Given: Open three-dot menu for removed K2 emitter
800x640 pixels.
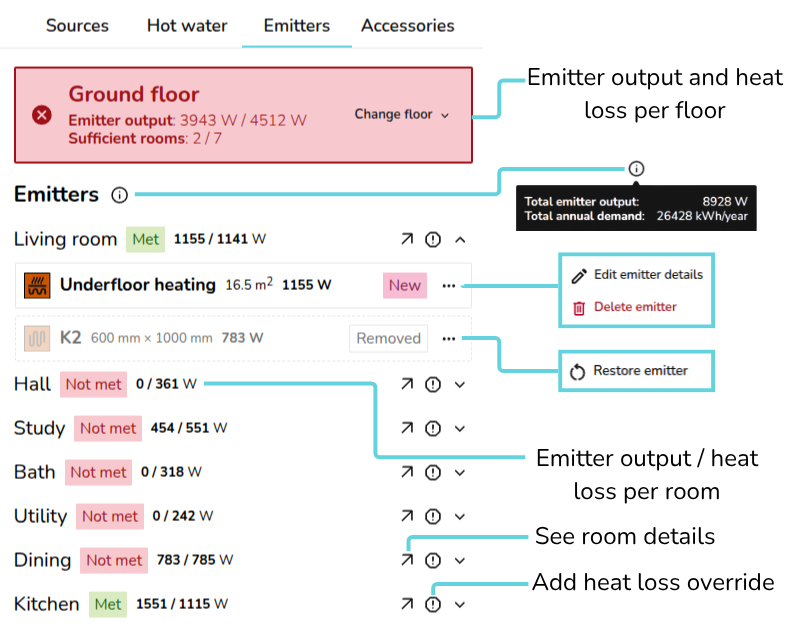Looking at the screenshot, I should point(448,338).
